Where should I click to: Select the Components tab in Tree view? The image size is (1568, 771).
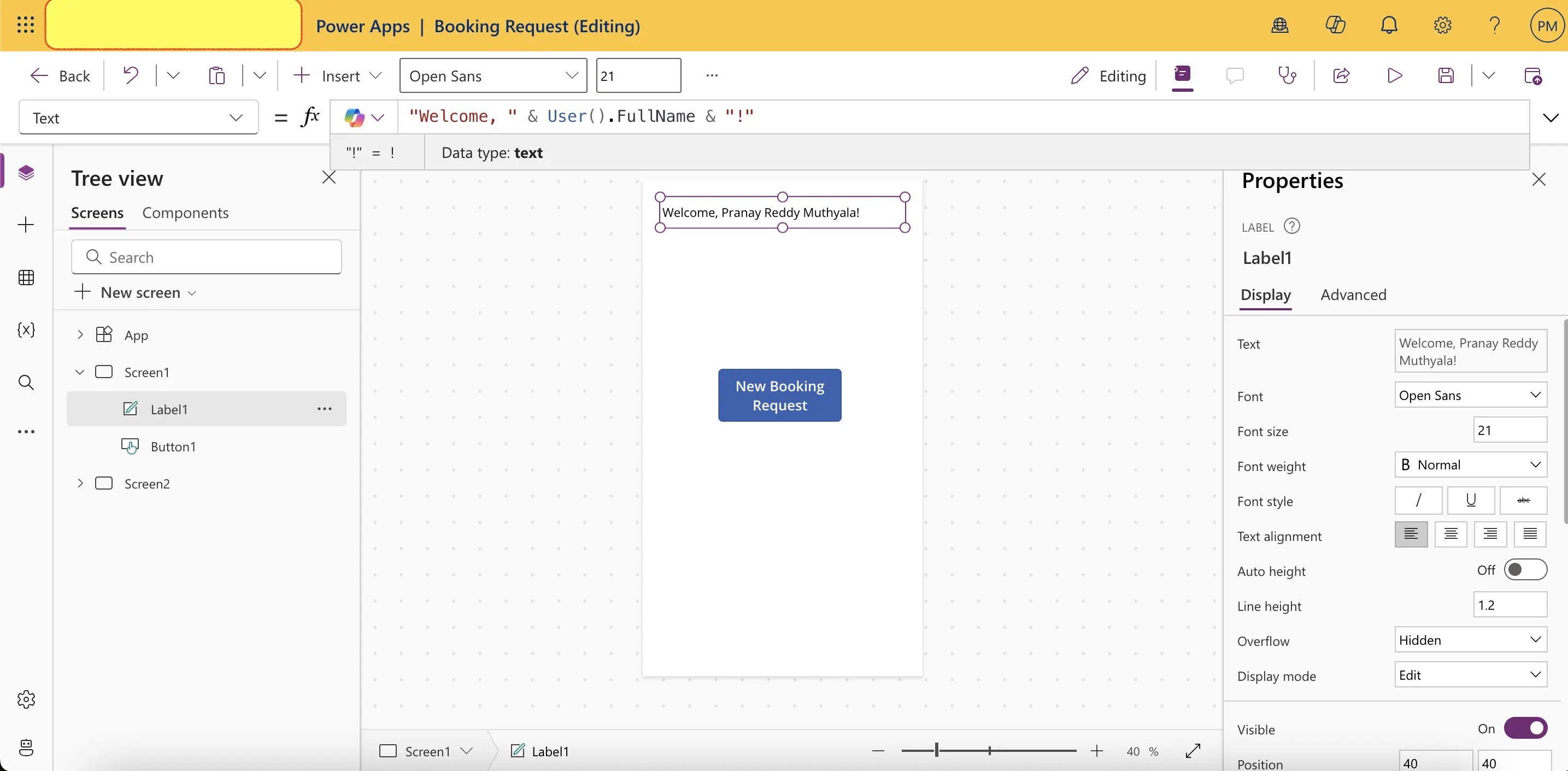click(x=185, y=212)
